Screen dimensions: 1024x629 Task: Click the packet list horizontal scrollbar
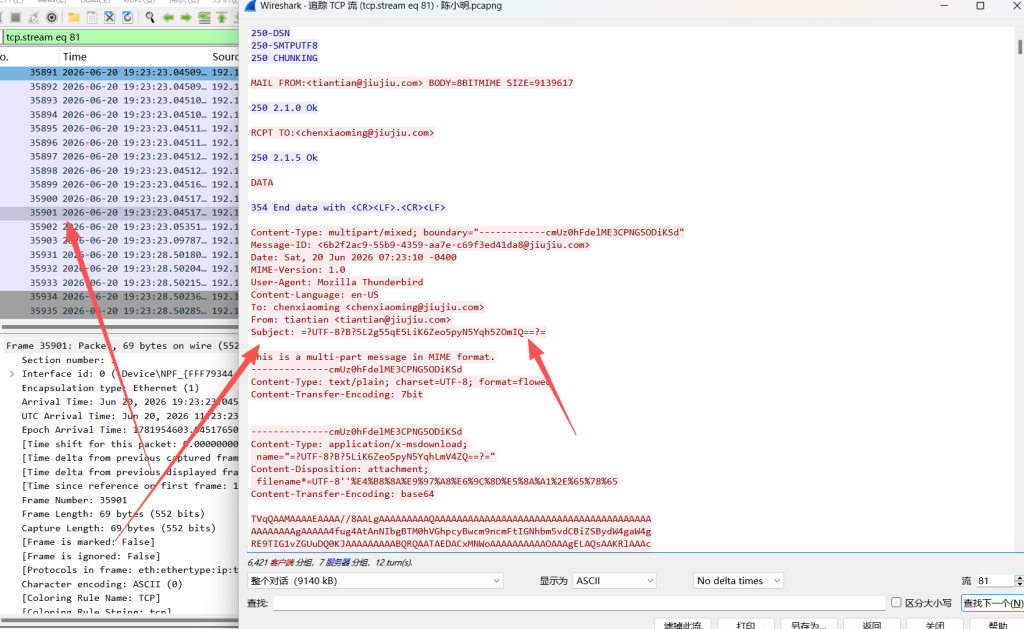(120, 327)
